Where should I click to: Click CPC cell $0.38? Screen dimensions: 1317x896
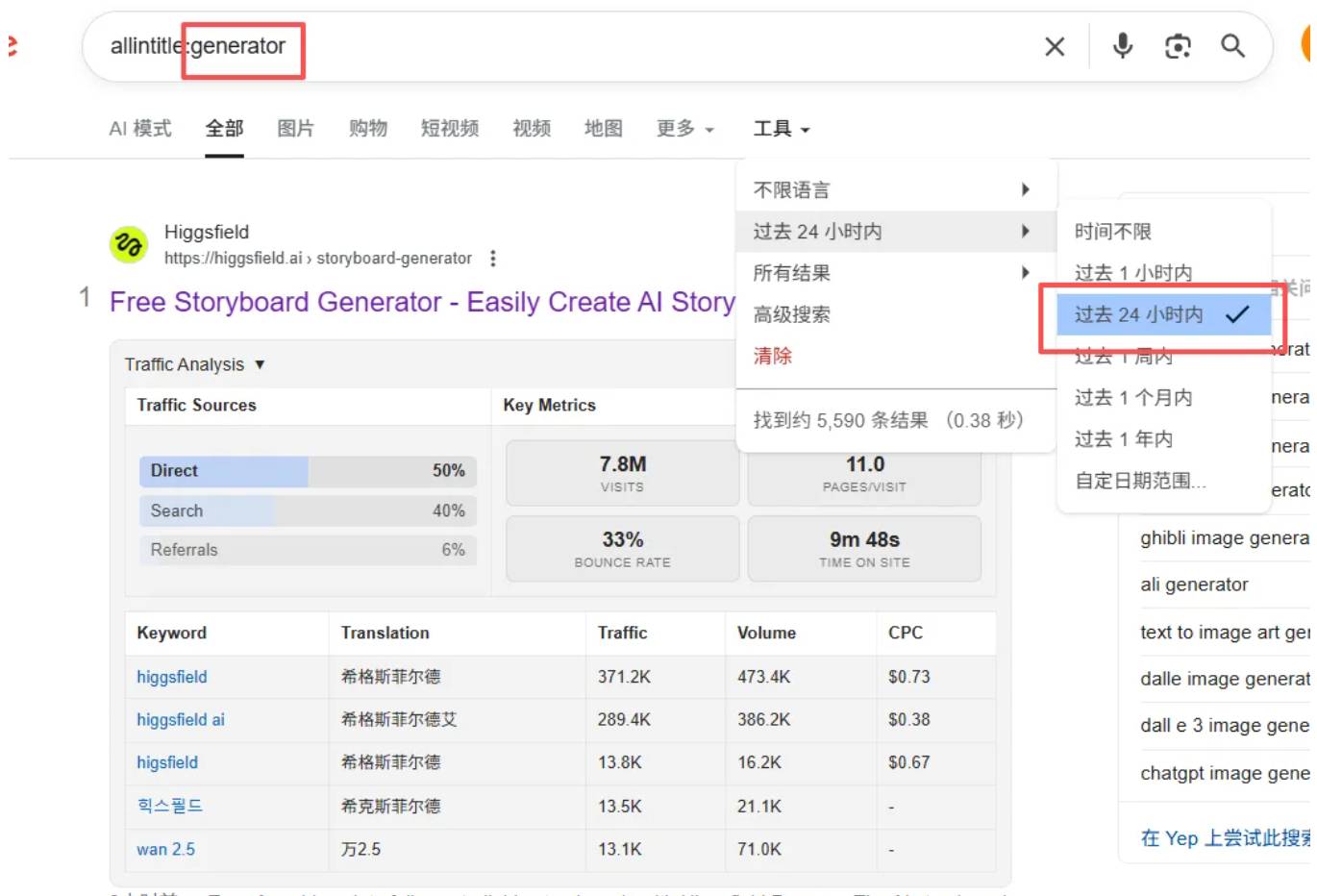point(908,719)
